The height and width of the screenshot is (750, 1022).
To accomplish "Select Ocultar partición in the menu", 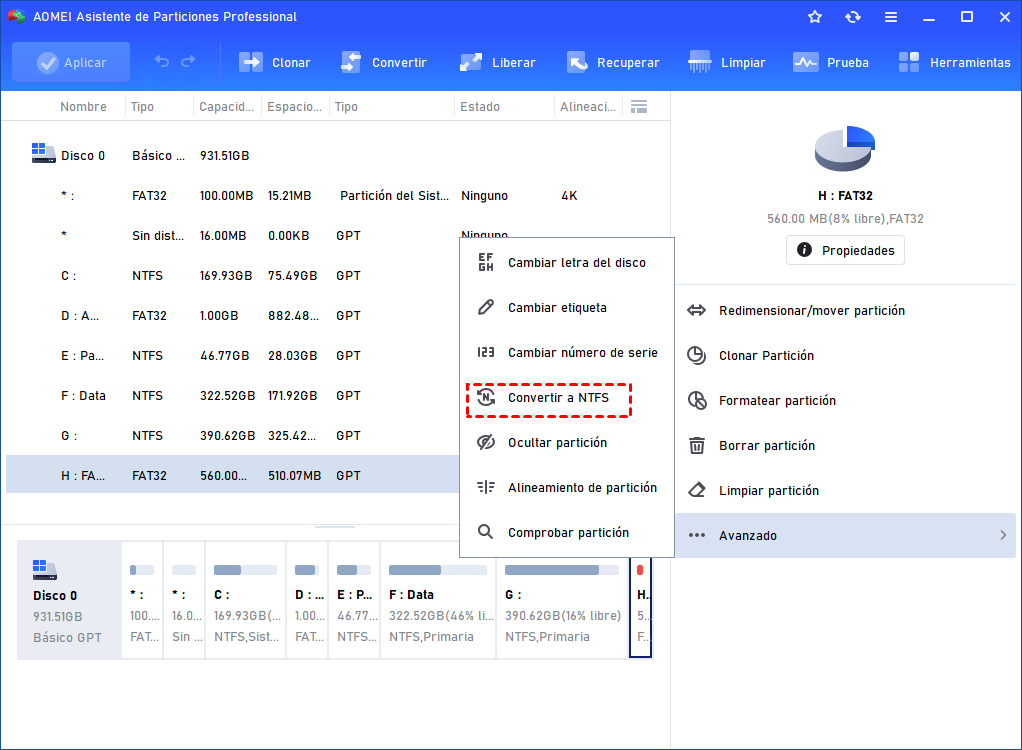I will click(557, 443).
